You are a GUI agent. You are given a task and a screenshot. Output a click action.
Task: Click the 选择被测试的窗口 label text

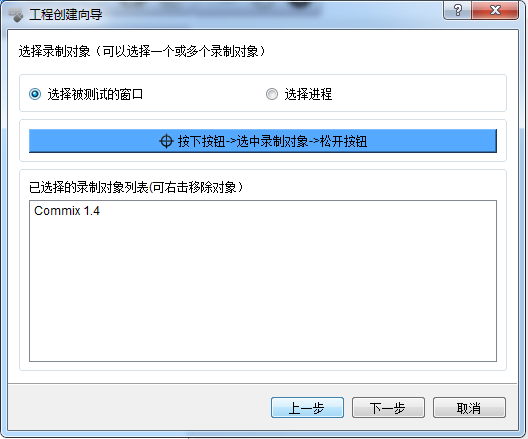coord(95,94)
